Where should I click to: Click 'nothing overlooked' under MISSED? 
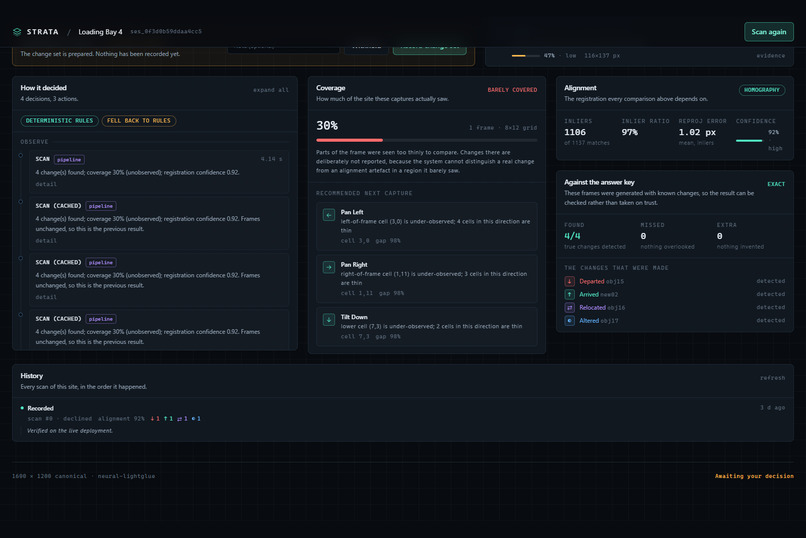tap(667, 247)
